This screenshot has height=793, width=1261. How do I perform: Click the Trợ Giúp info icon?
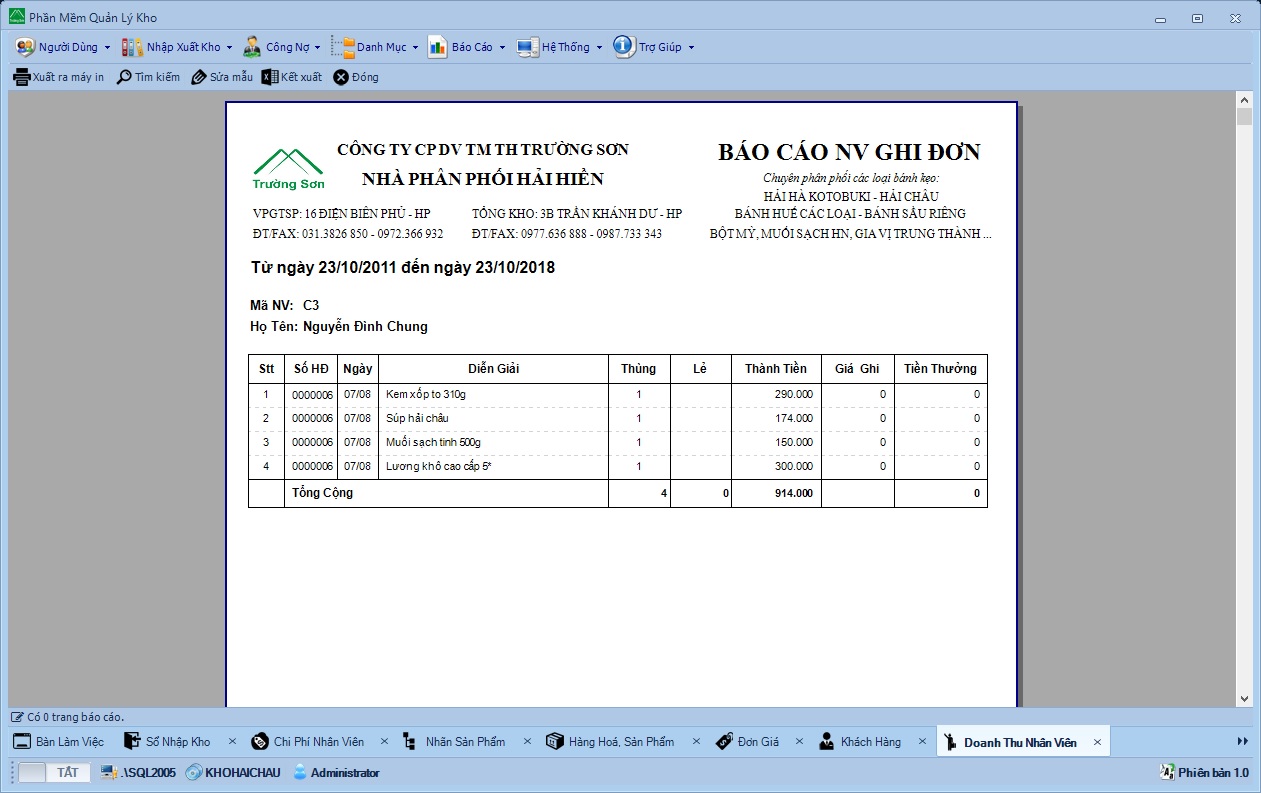pos(624,47)
